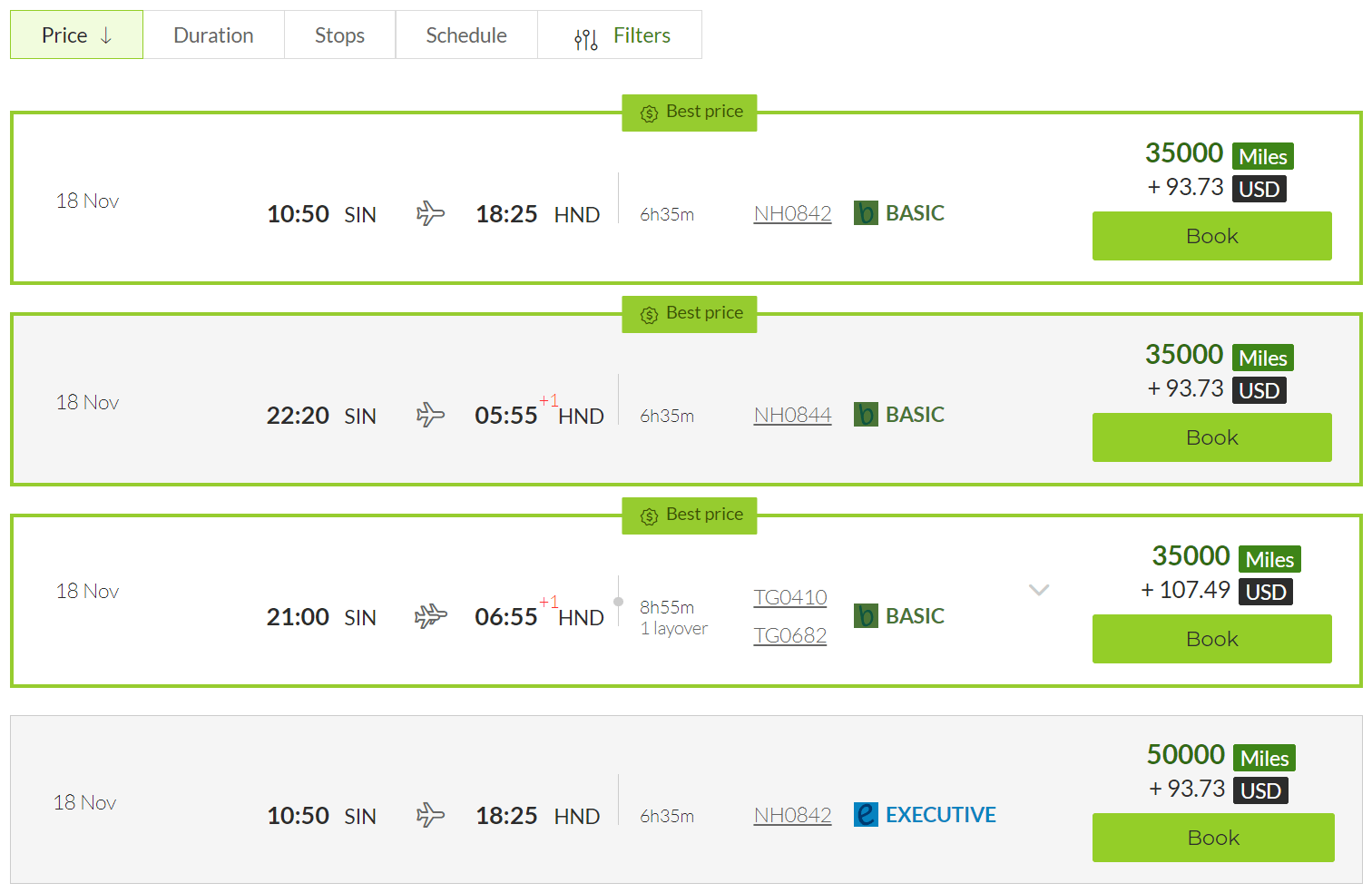Click the BASIC icon on the TG0410 itinerary

coord(866,615)
